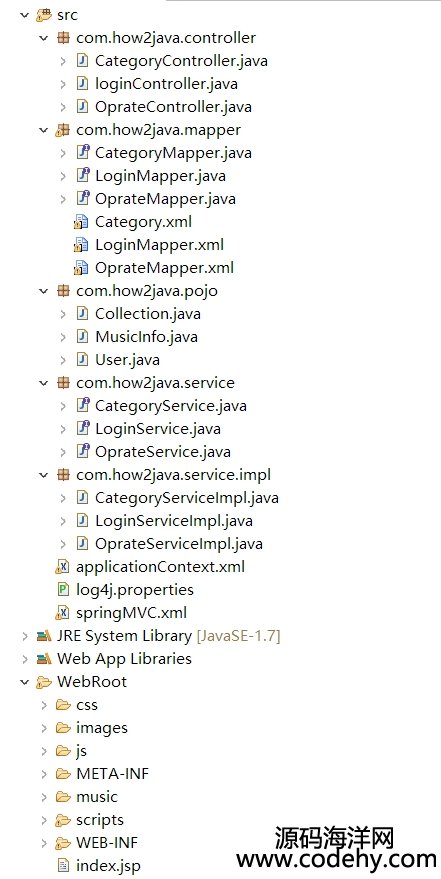Expand the MusicInfo.java file node
The height and width of the screenshot is (879, 441).
(x=63, y=337)
